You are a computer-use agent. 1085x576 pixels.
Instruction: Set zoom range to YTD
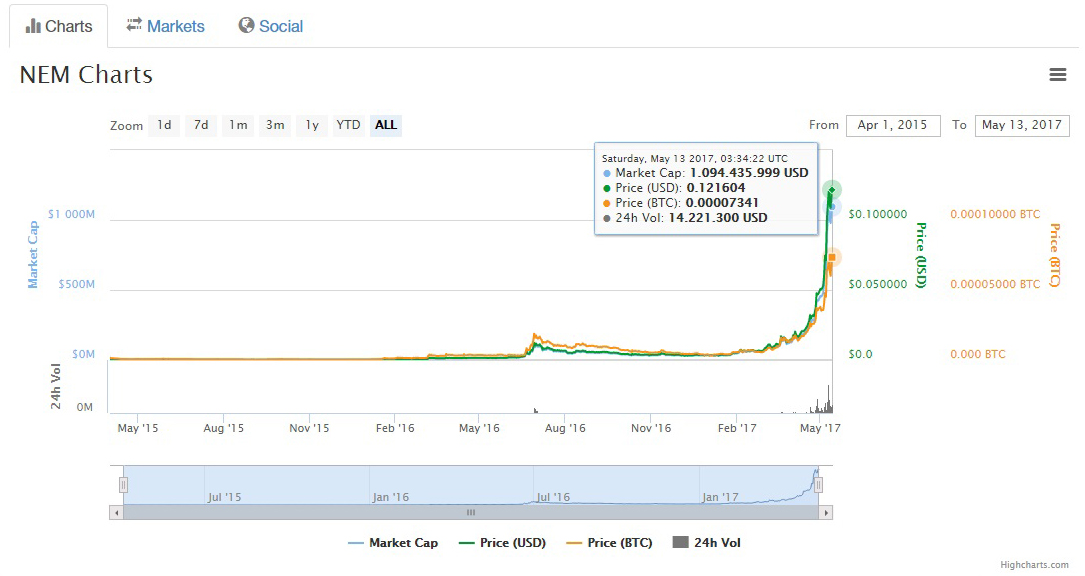click(349, 125)
